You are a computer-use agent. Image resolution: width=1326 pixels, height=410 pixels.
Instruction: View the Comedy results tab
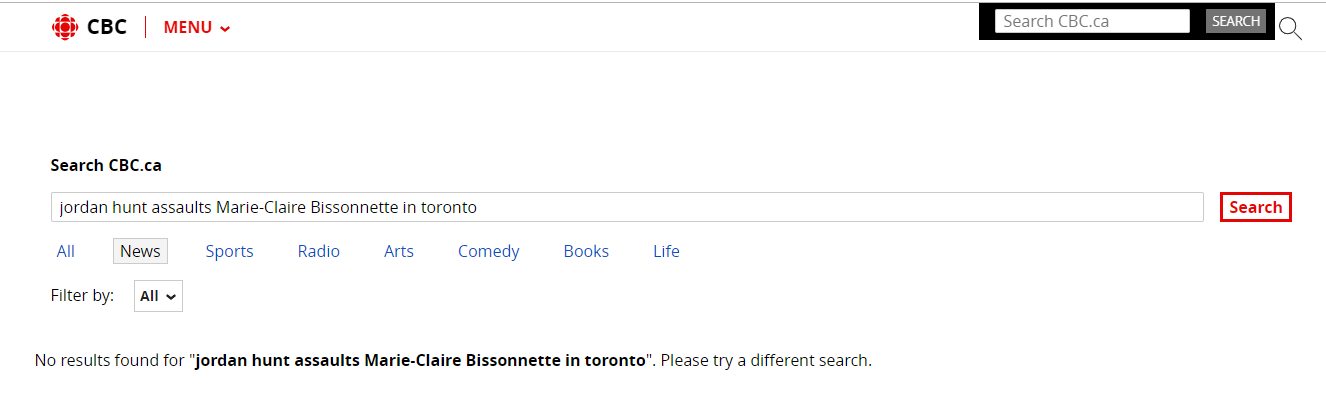pos(488,251)
